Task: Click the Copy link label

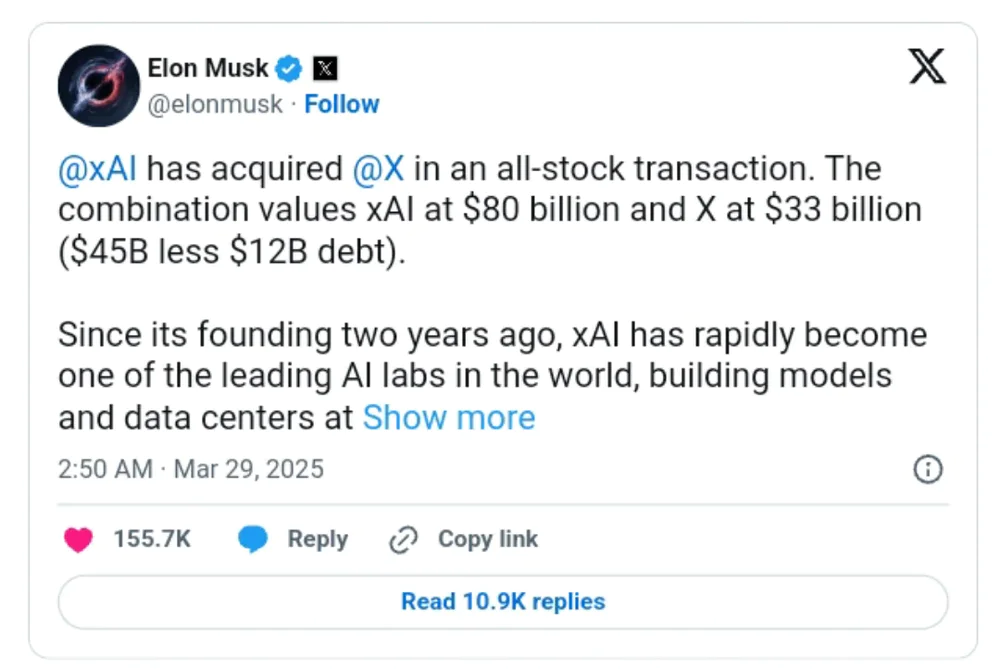Action: 488,539
